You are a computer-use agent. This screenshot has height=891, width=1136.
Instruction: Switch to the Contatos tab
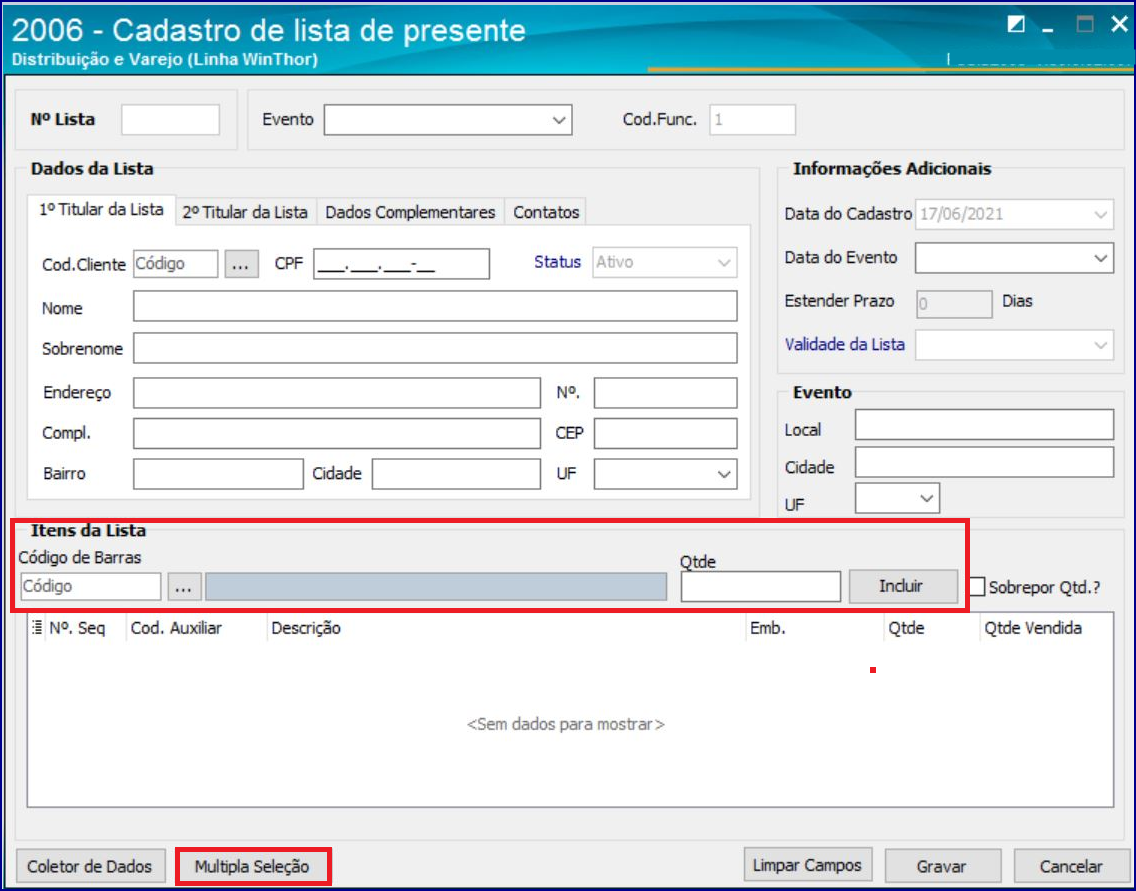[546, 212]
